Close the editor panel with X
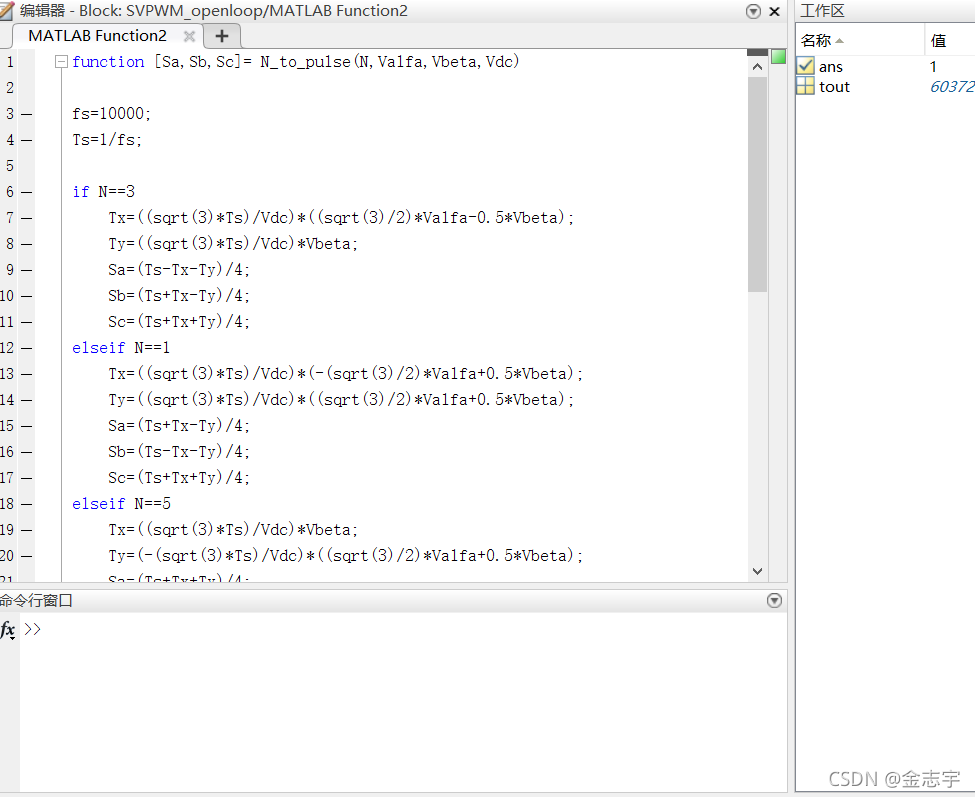Screen dimensions: 975x797 point(775,11)
